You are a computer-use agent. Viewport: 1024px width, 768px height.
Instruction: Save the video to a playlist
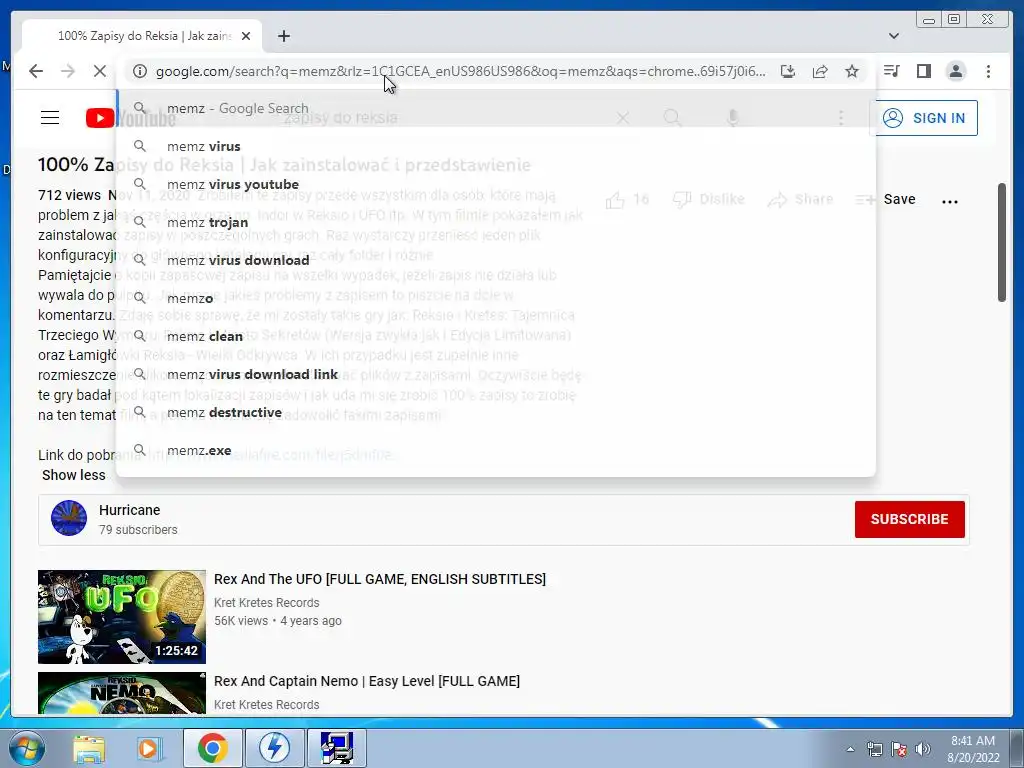click(899, 199)
